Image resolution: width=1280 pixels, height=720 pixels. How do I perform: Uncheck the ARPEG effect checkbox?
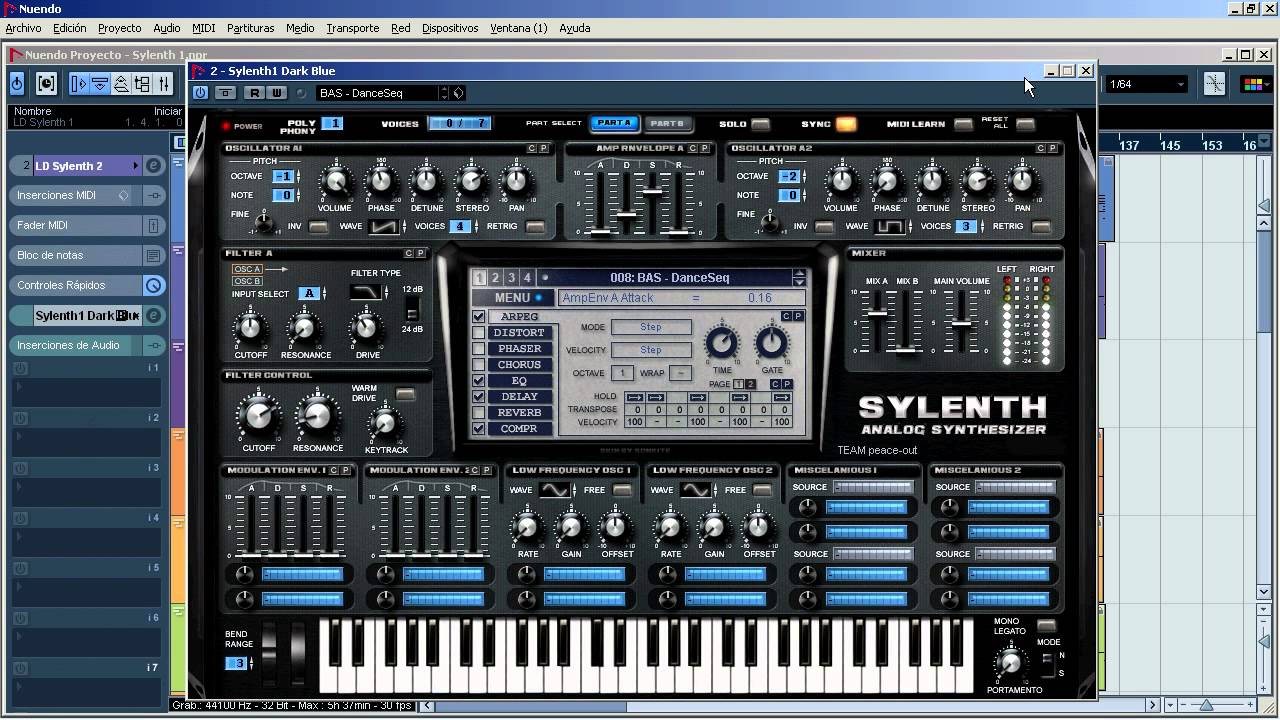point(479,317)
